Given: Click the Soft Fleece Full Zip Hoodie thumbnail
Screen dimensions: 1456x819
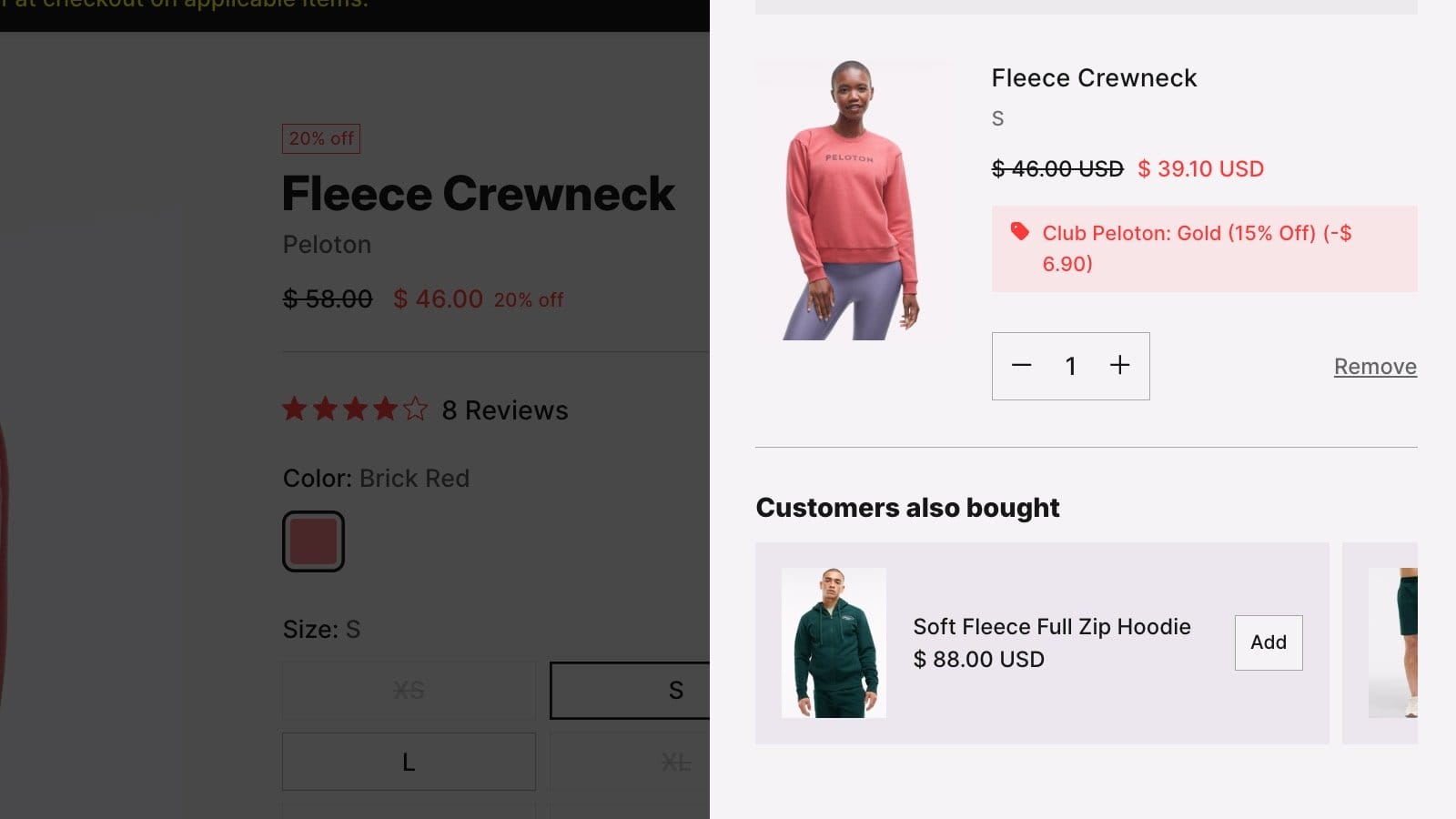Looking at the screenshot, I should pyautogui.click(x=834, y=642).
